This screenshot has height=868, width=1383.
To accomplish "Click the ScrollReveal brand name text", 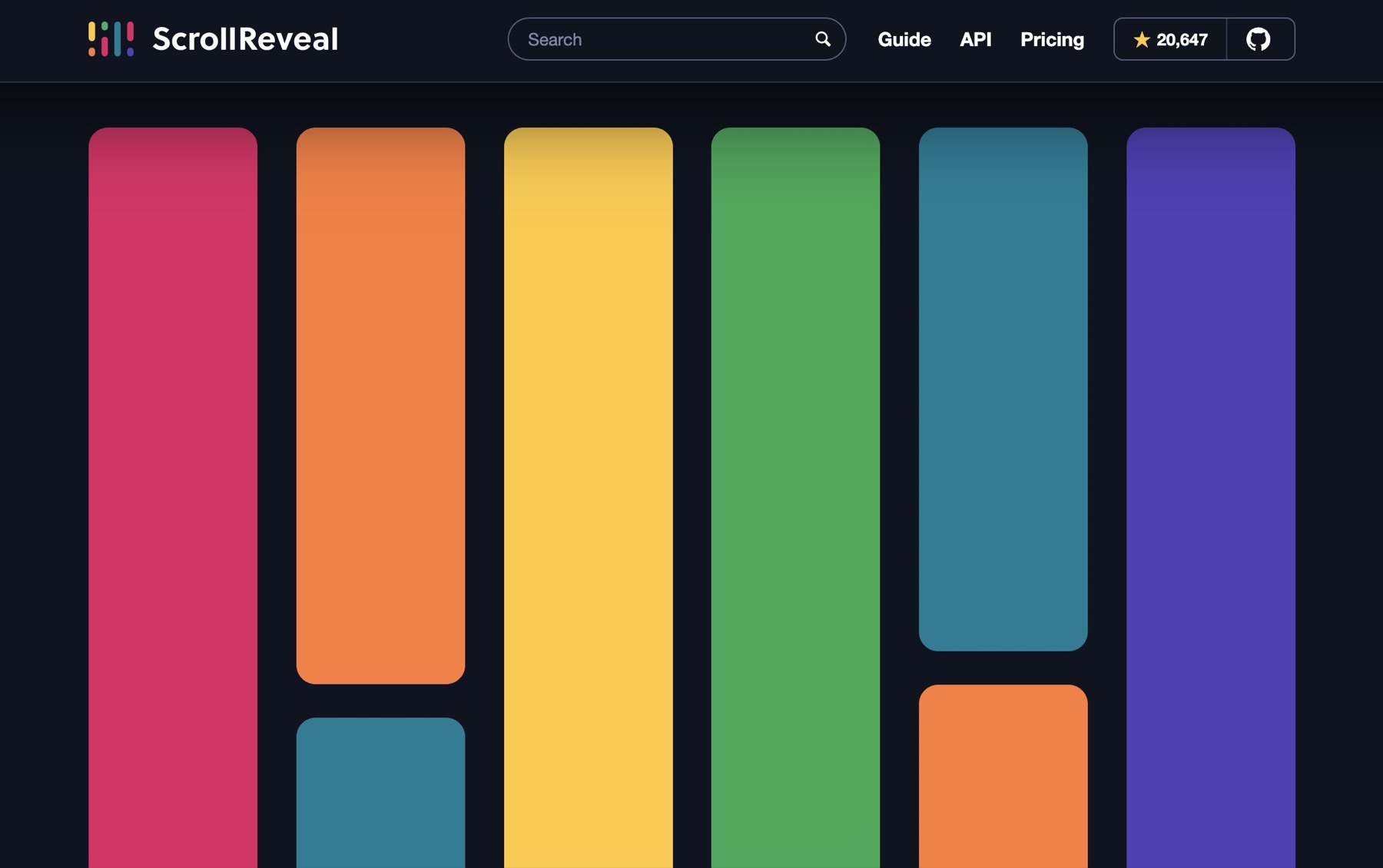I will 245,39.
